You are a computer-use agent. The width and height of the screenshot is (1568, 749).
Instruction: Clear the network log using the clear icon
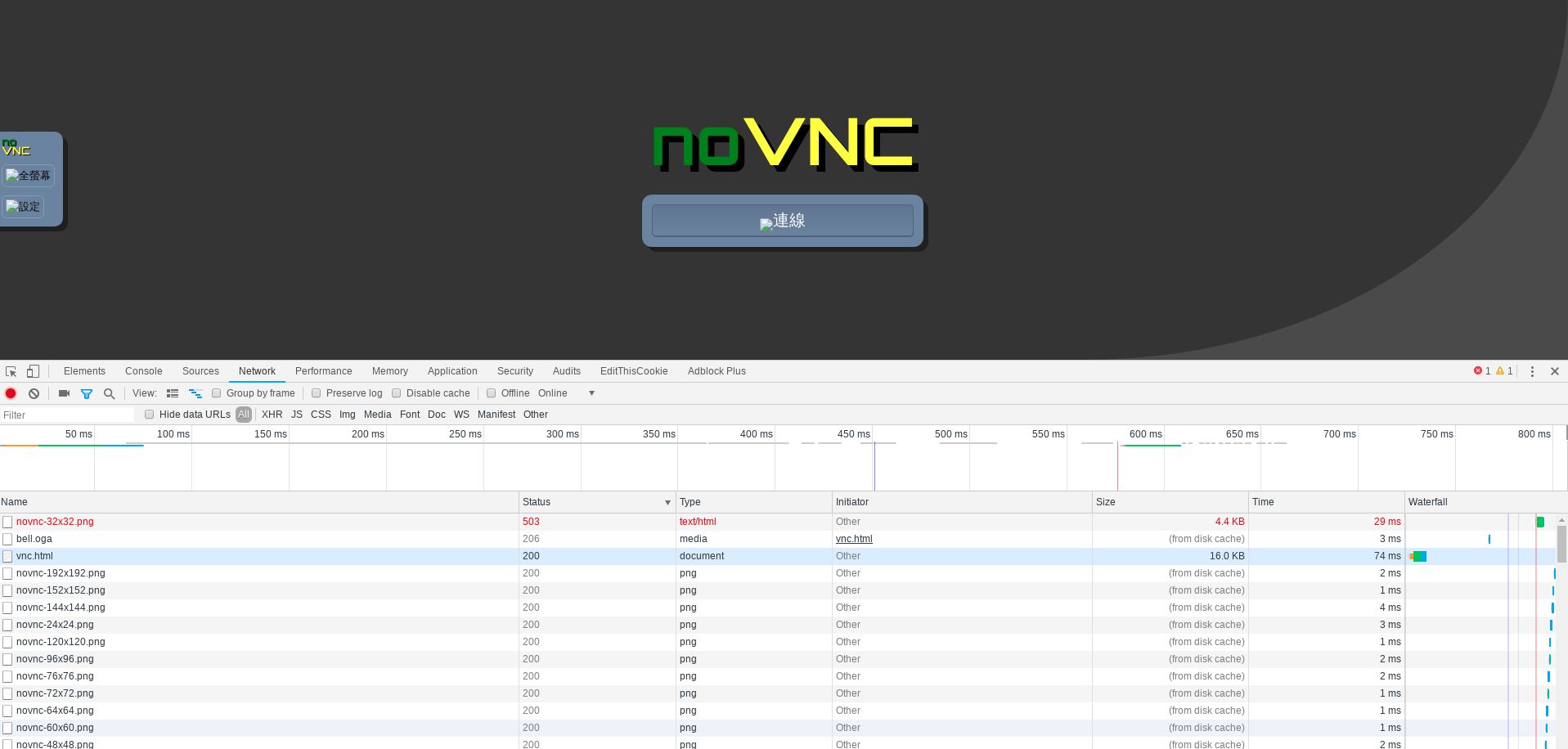[34, 393]
